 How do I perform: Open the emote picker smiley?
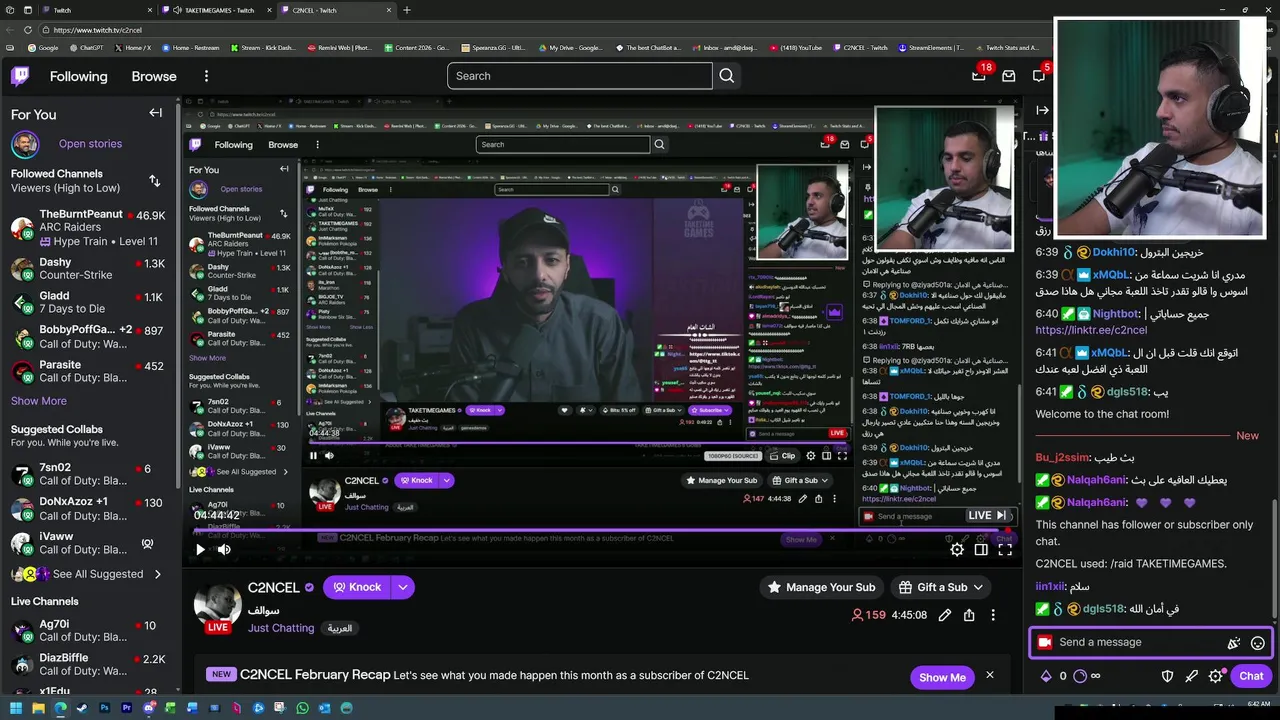click(x=1258, y=643)
